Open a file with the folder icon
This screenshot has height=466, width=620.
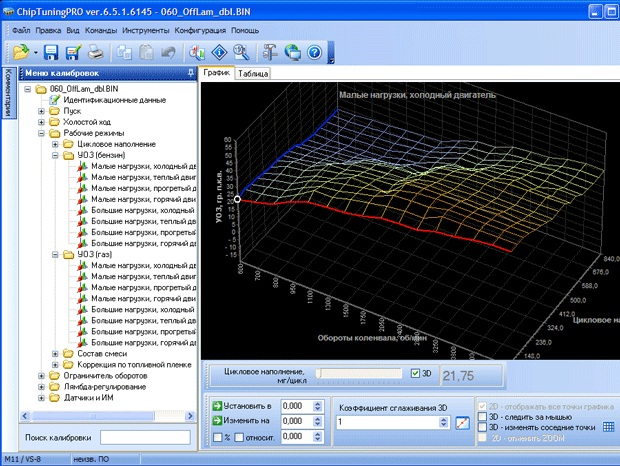[21, 52]
